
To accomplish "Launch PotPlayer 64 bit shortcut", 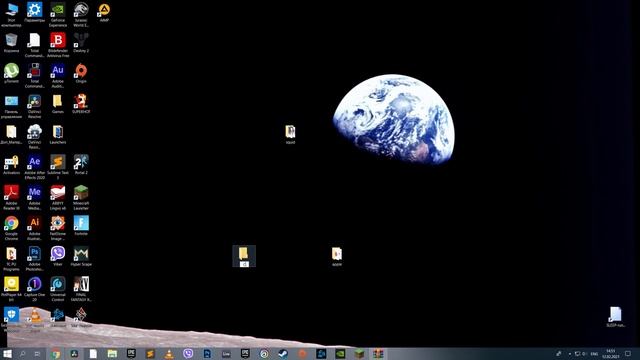I will click(x=11, y=289).
